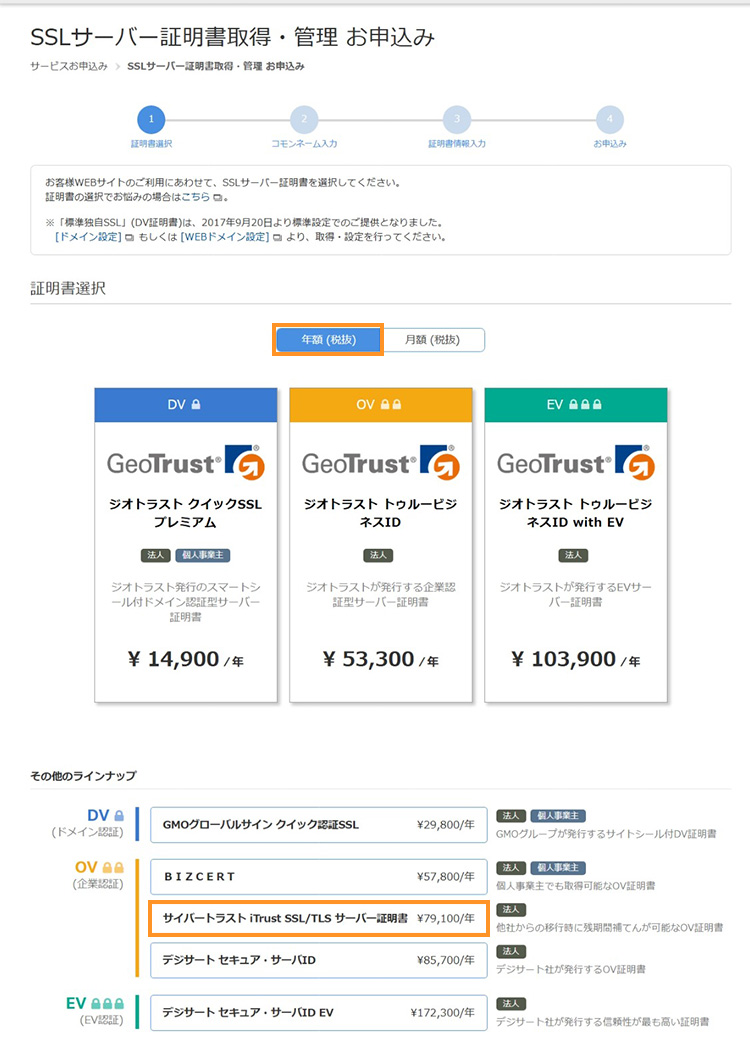Click the GeoTrust logo on the トゥルービジネスID with EV card
This screenshot has width=750, height=1058.
point(574,459)
